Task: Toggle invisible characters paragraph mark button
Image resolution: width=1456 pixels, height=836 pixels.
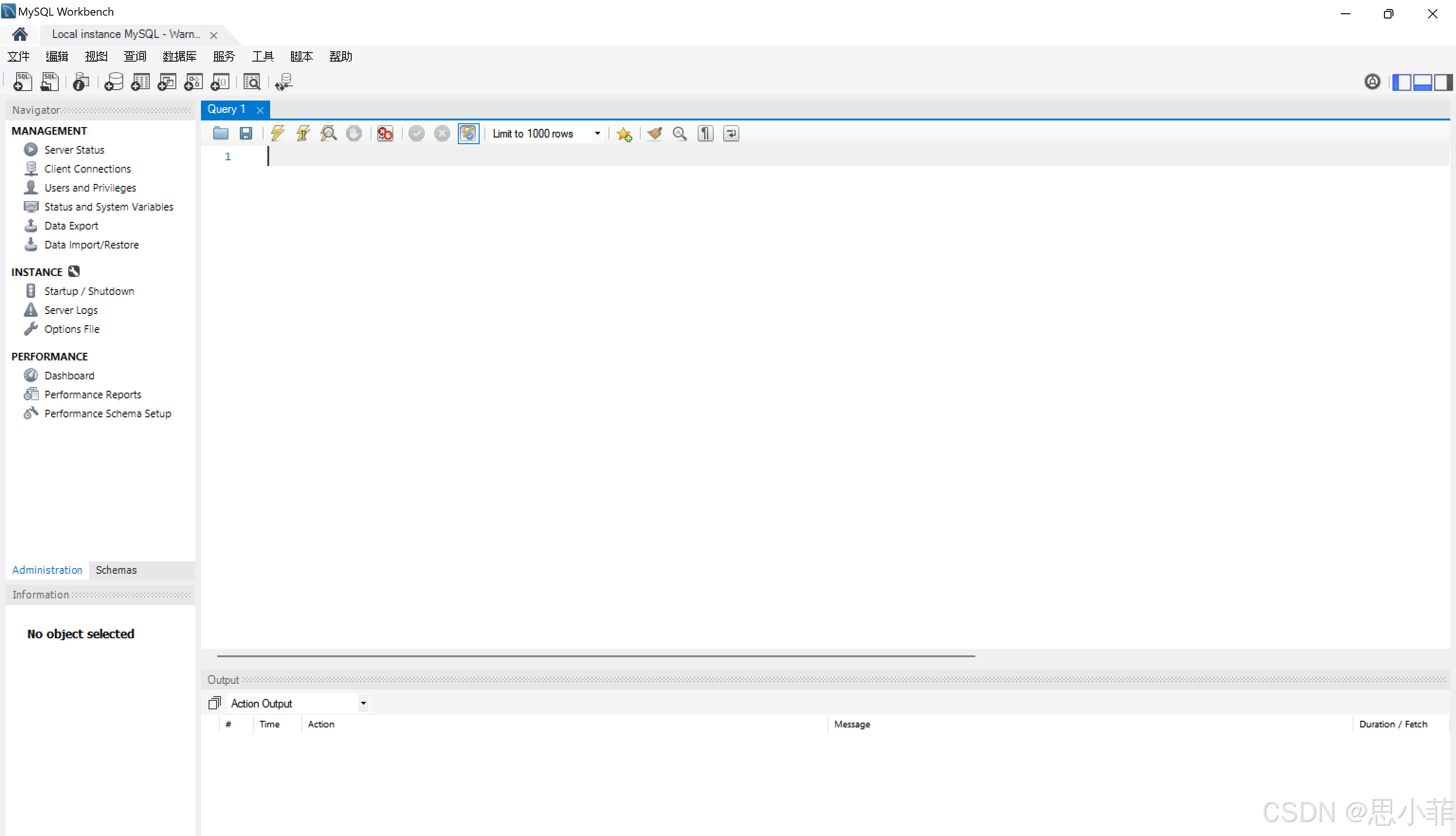Action: (x=705, y=134)
